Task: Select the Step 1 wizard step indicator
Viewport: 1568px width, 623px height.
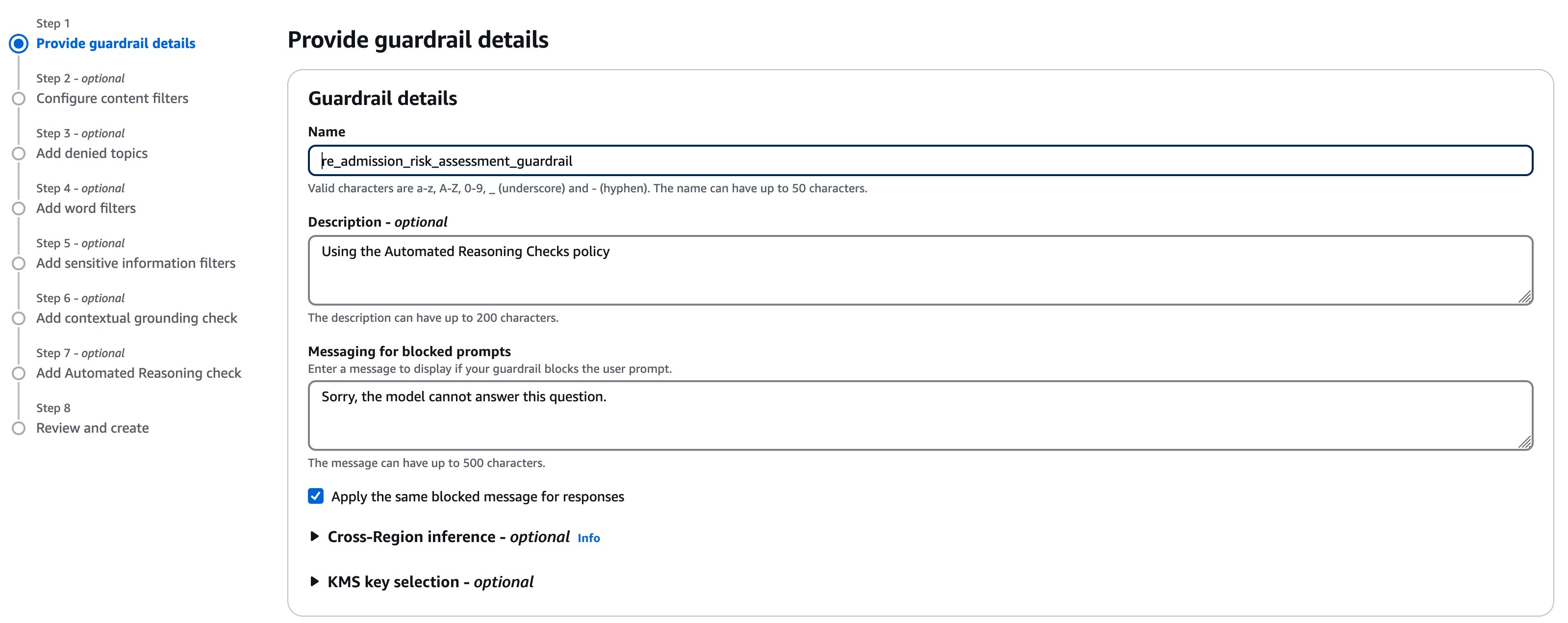Action: (x=19, y=44)
